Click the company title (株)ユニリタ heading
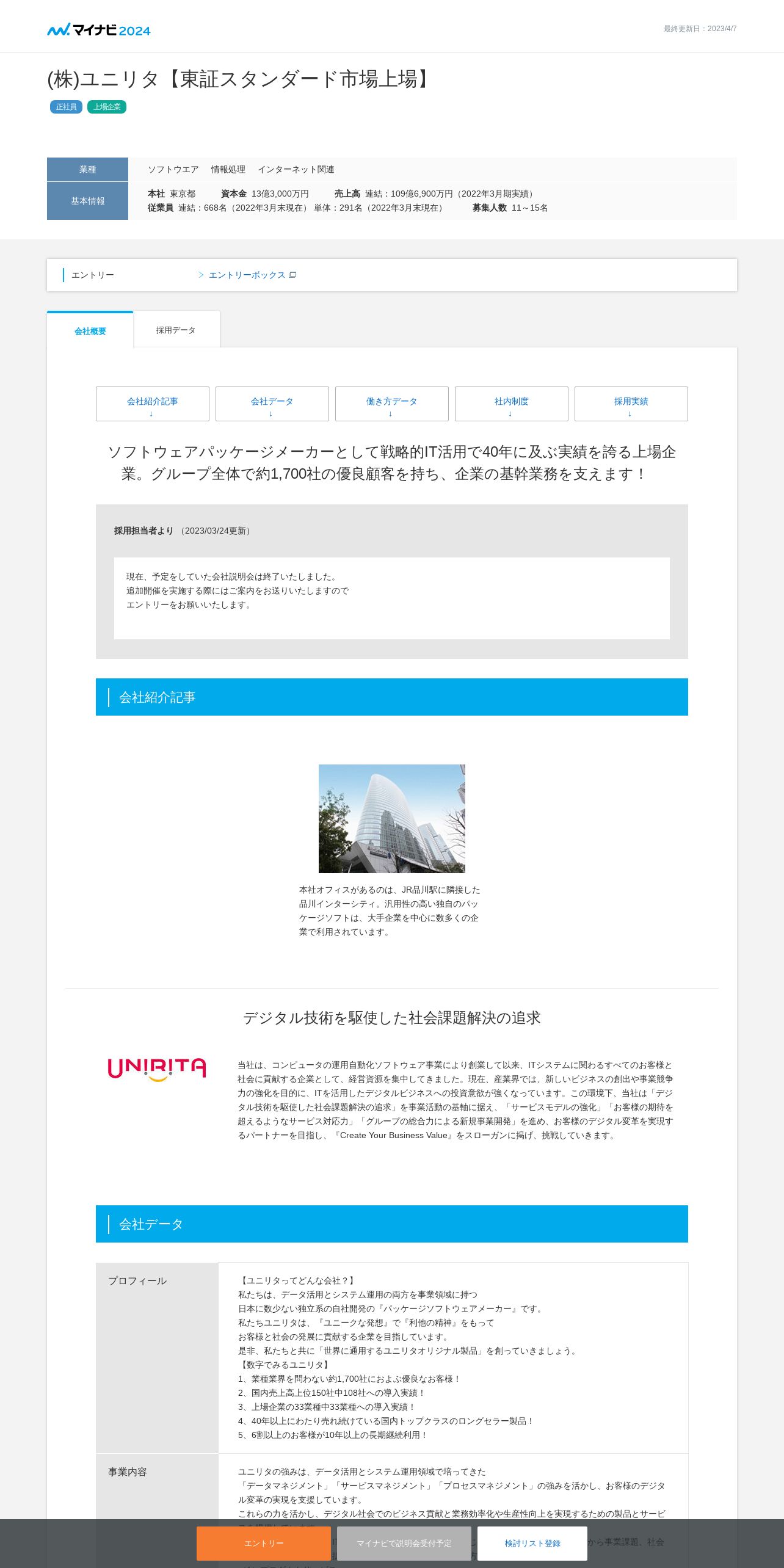784x1568 pixels. (x=241, y=79)
